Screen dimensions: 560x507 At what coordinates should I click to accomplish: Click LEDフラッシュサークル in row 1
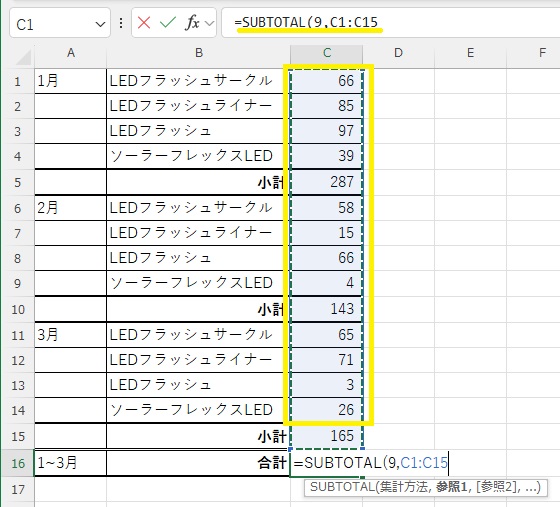coord(191,81)
